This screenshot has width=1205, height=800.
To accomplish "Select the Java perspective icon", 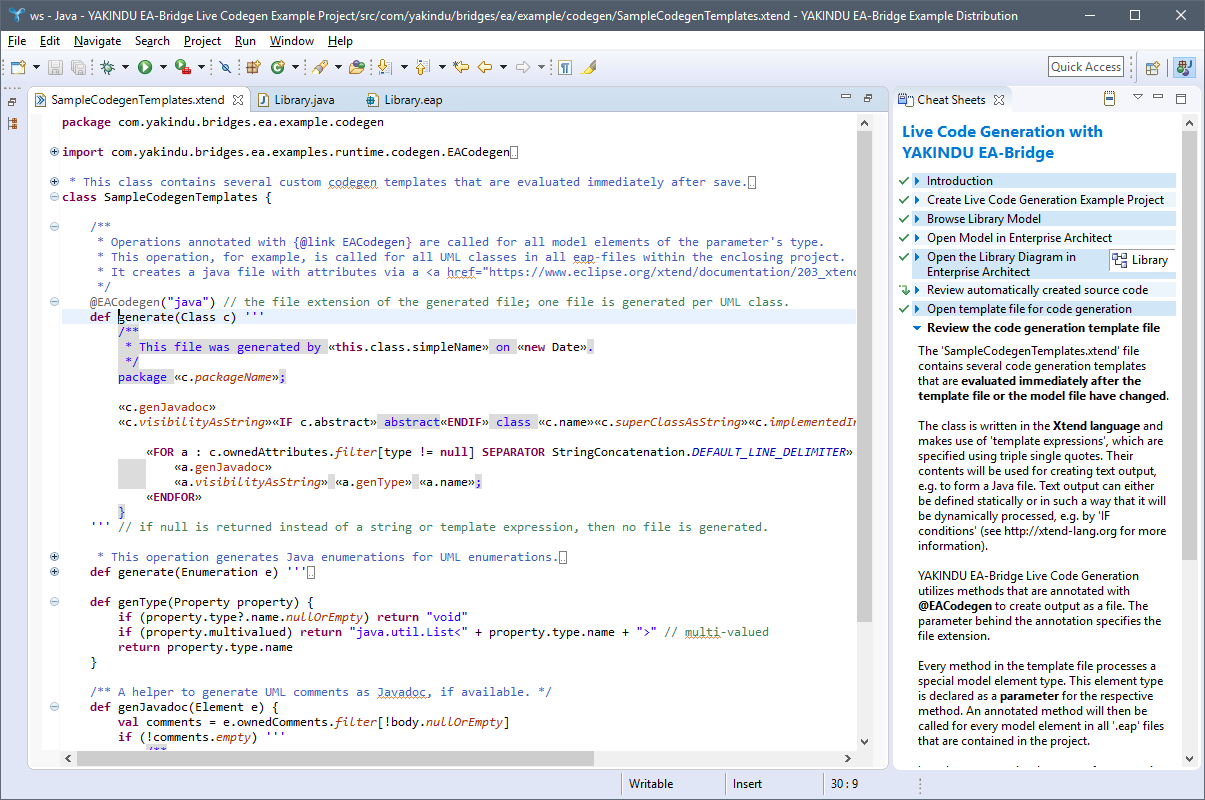I will (x=1184, y=68).
